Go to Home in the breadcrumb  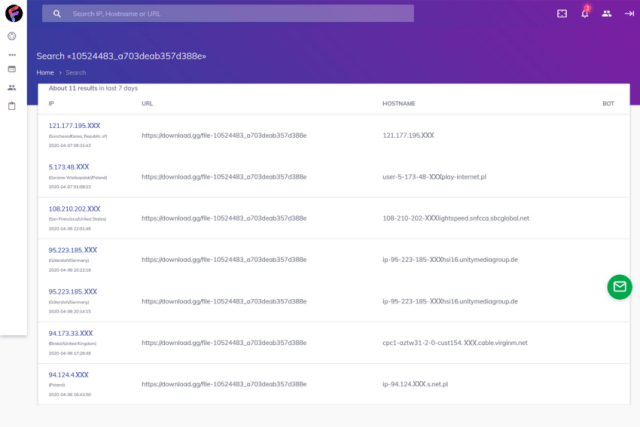click(x=45, y=73)
